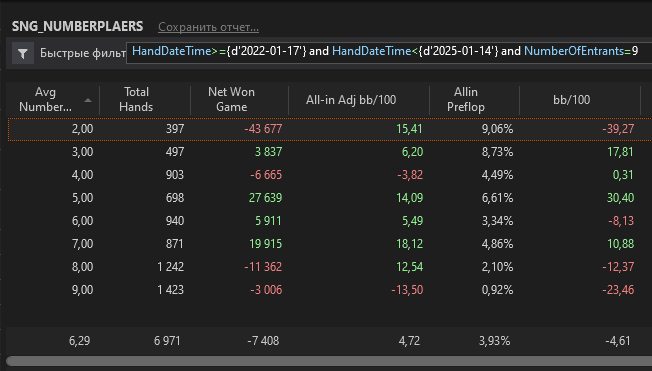652x371 pixels.
Task: Click the funnel filter icon
Action: point(23,53)
